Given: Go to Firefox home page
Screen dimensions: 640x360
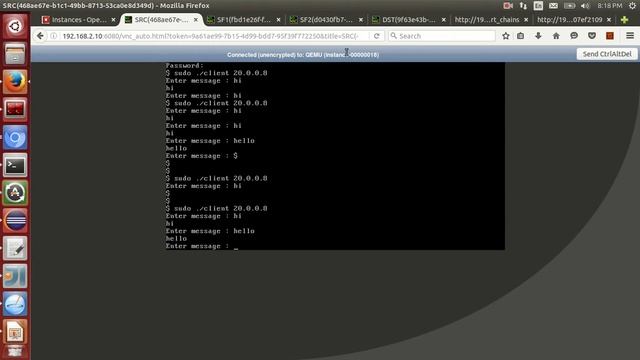Looking at the screenshot, I should pos(556,36).
